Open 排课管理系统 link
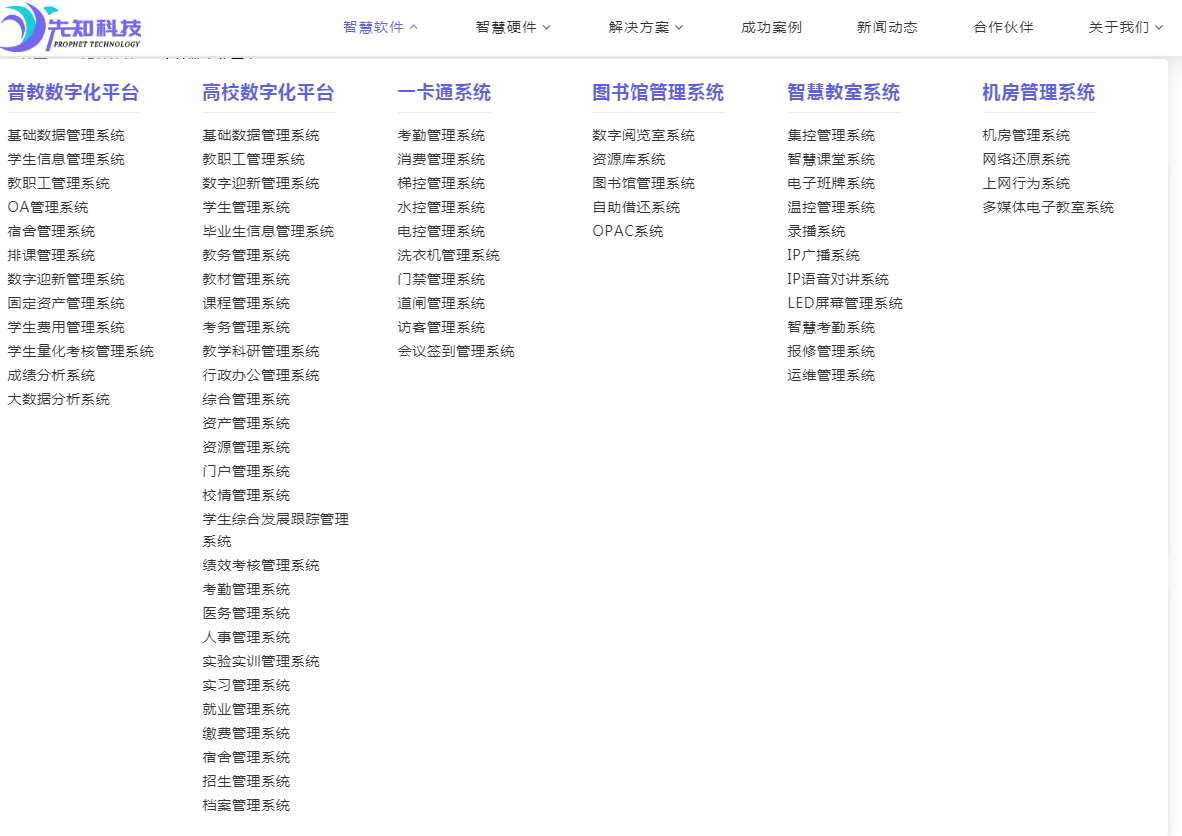This screenshot has width=1182, height=836. pos(51,256)
